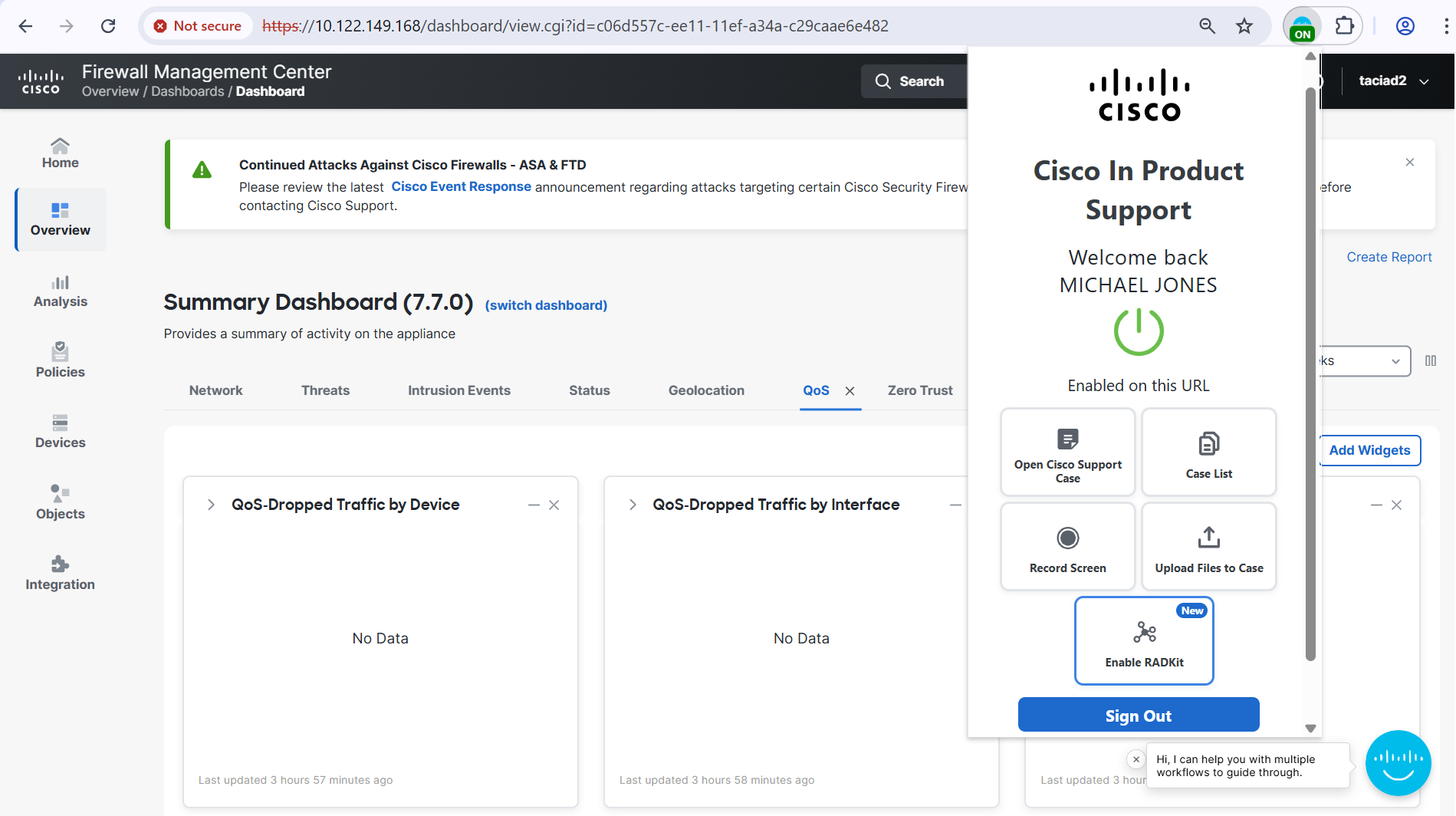The height and width of the screenshot is (816, 1456).
Task: Select the Geolocation tab
Action: [705, 390]
